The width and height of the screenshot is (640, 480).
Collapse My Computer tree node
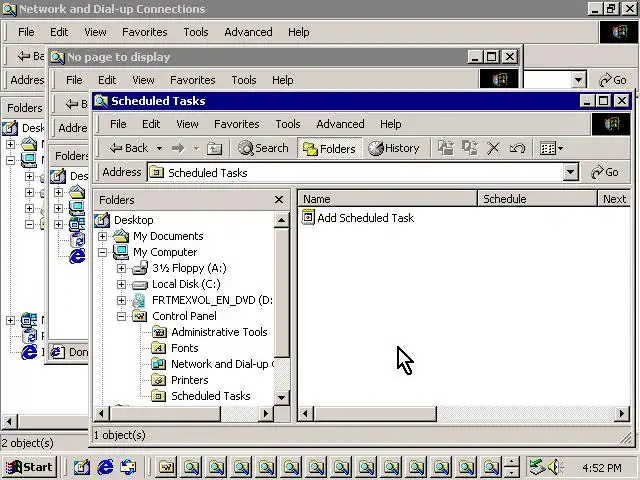102,252
